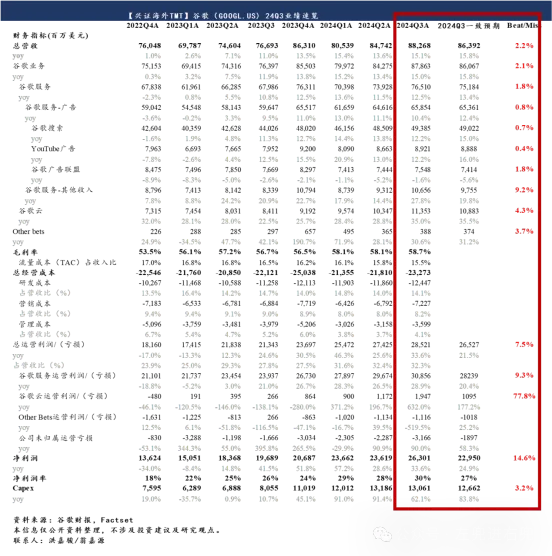Click the operating profit value 28,521

click(x=420, y=345)
